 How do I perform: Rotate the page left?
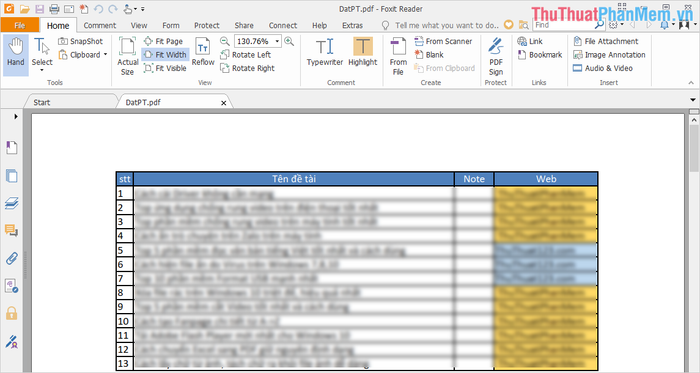[246, 54]
